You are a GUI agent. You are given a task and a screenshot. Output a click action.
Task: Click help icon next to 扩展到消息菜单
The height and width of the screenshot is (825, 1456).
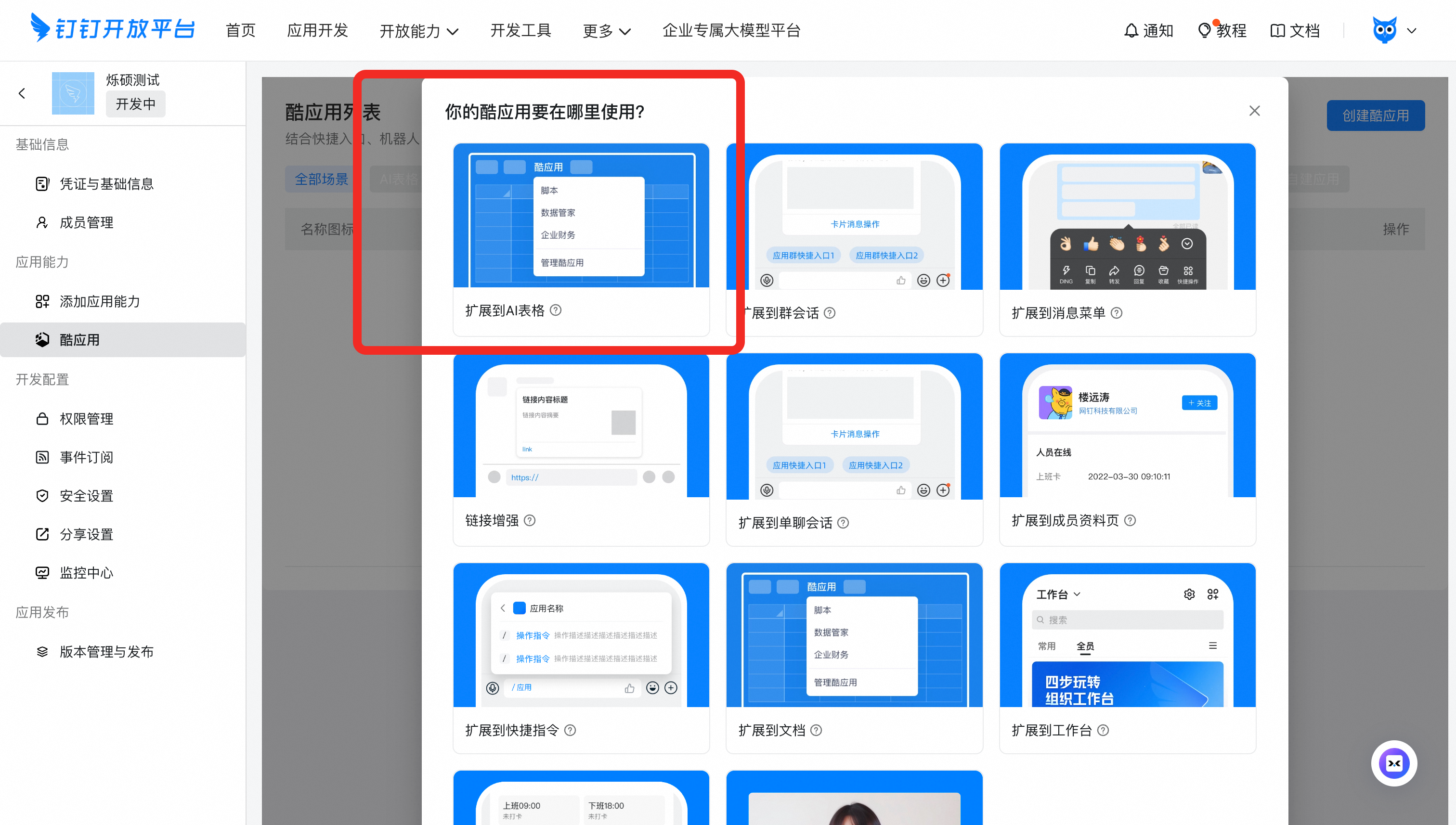(1117, 313)
